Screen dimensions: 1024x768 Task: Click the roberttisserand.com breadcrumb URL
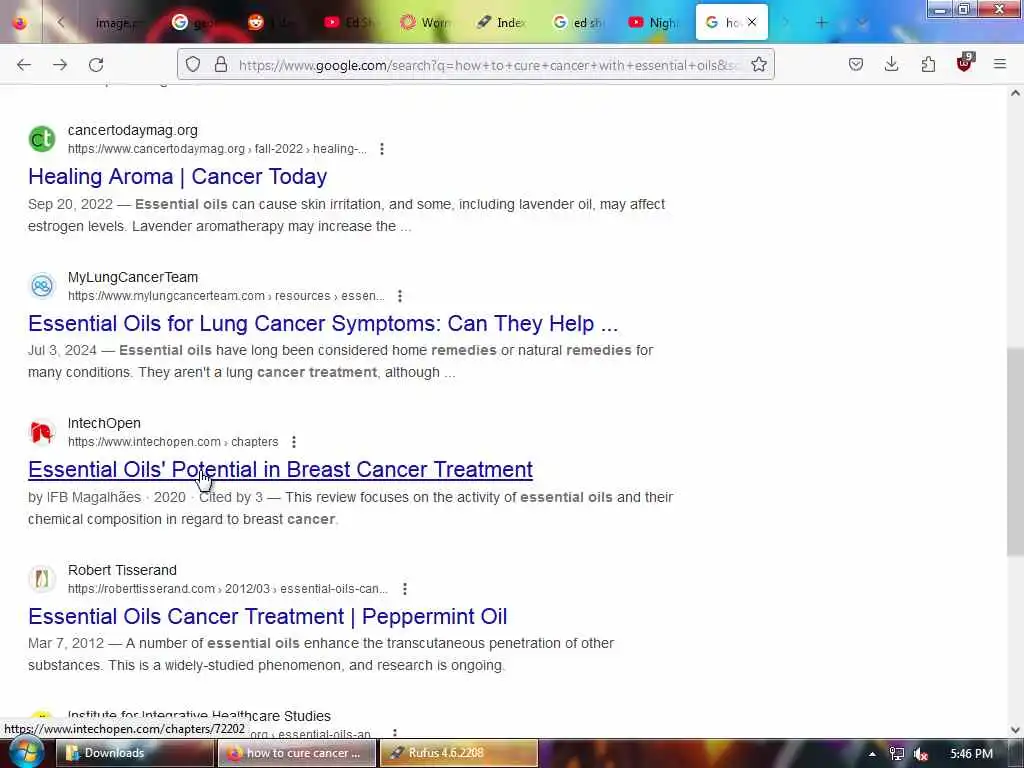point(228,589)
